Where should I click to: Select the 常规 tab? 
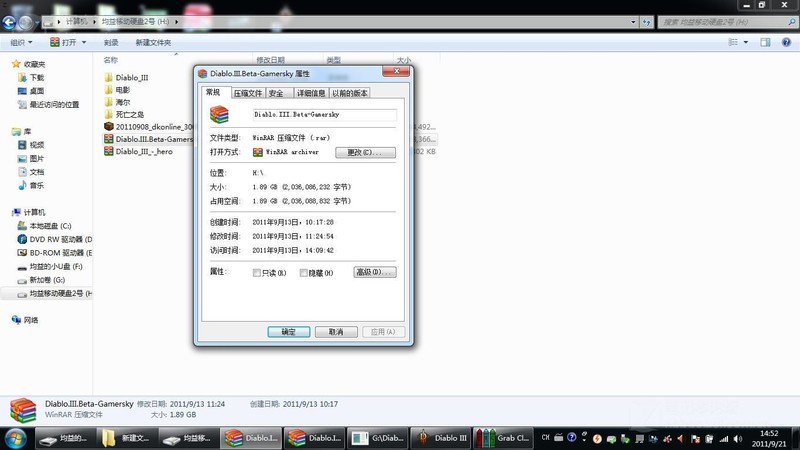[213, 92]
